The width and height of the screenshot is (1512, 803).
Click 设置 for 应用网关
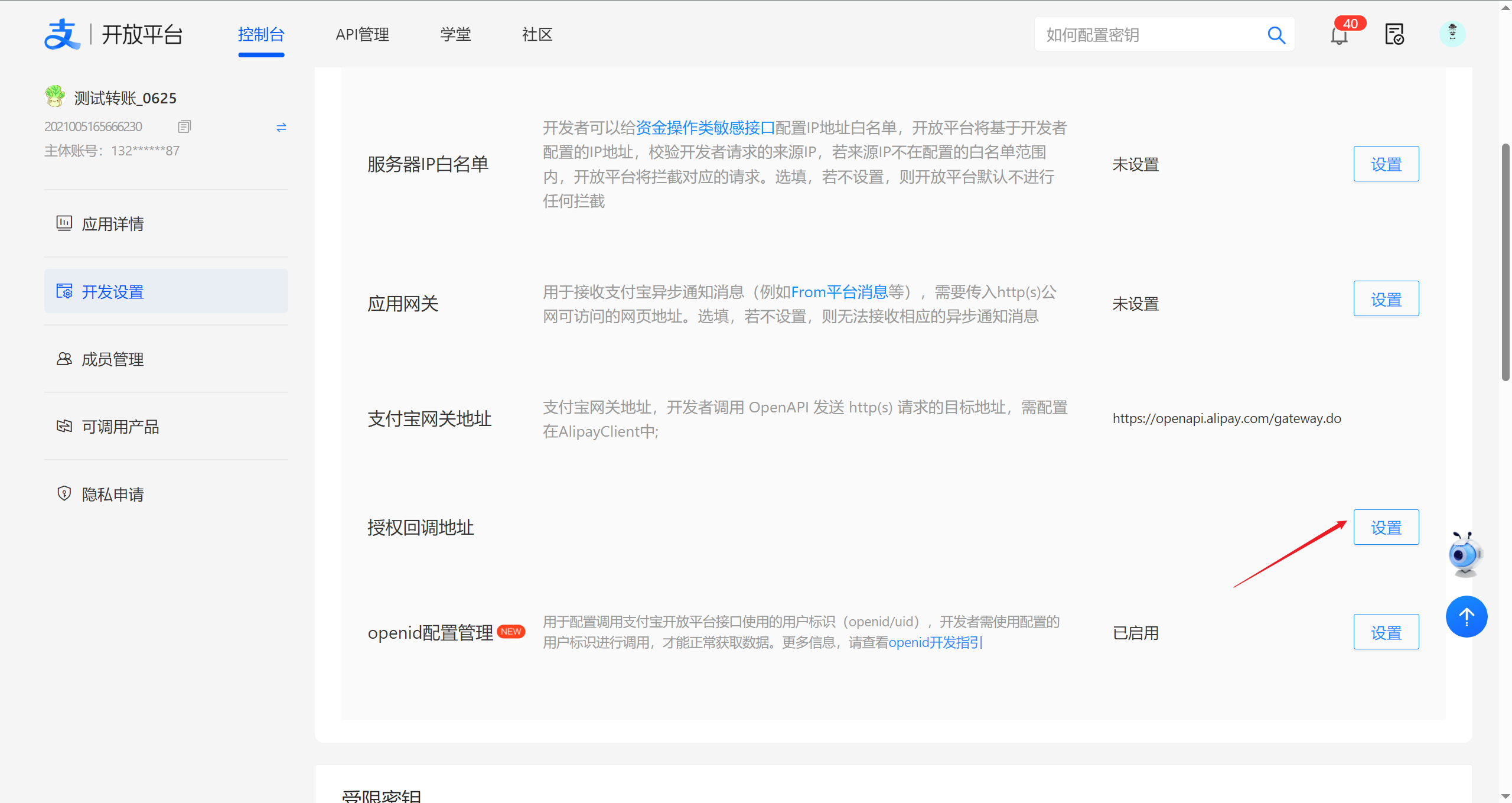(x=1386, y=299)
